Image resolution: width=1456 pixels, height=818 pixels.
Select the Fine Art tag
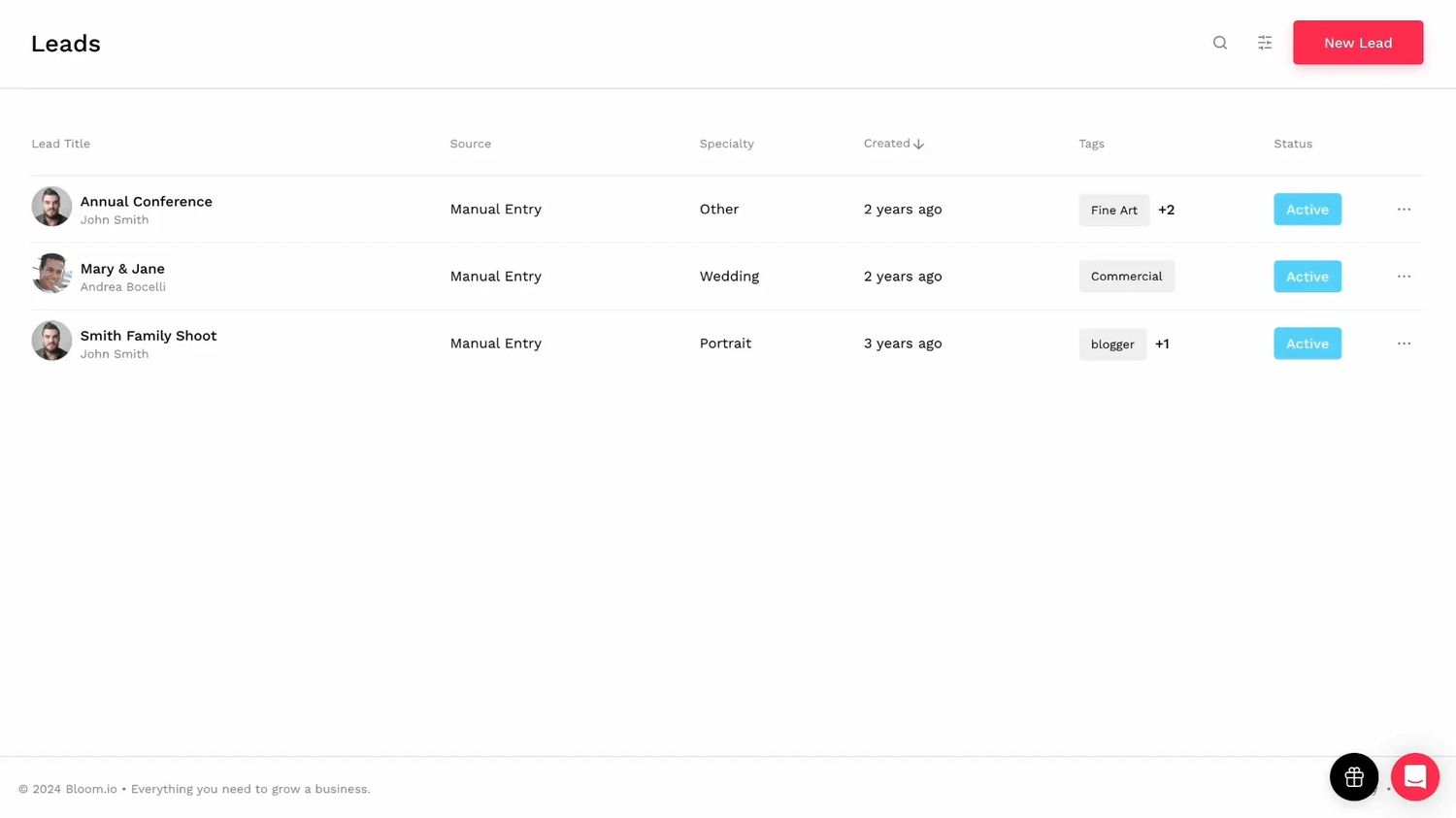pos(1113,210)
